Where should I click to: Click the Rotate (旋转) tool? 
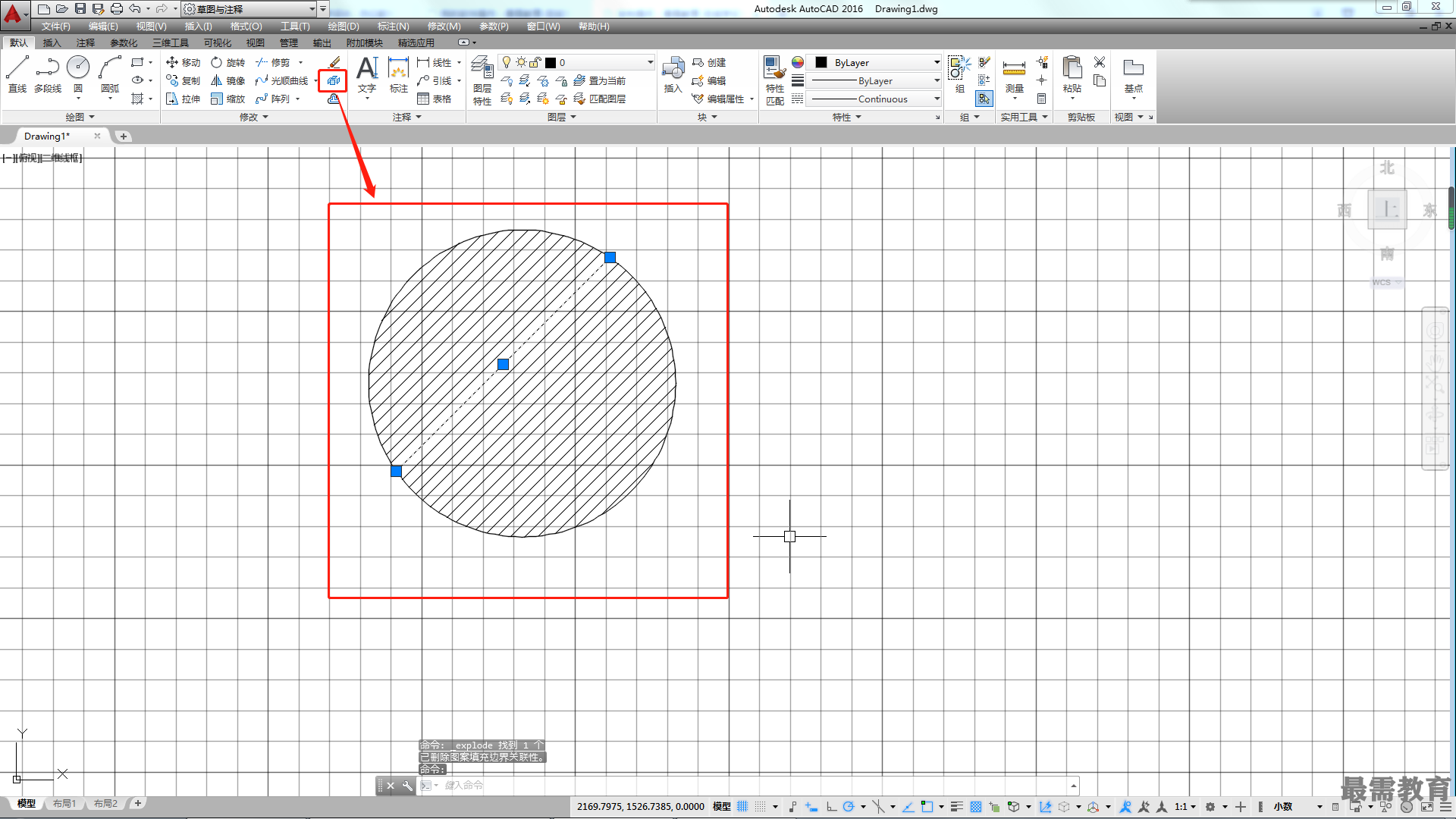pyautogui.click(x=227, y=62)
